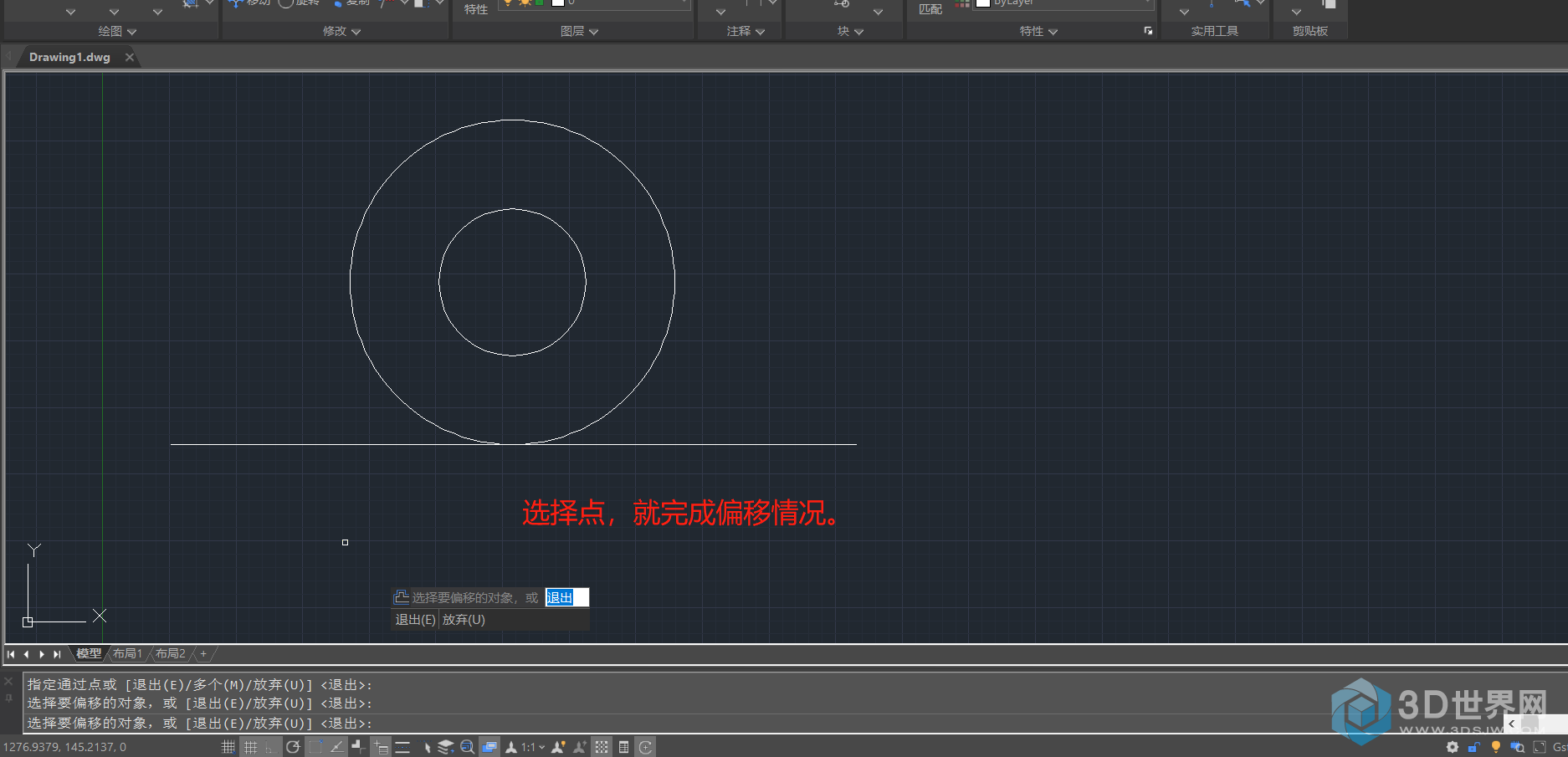1568x757 pixels.
Task: Click the calculator-like table icon in status bar
Action: [x=623, y=747]
